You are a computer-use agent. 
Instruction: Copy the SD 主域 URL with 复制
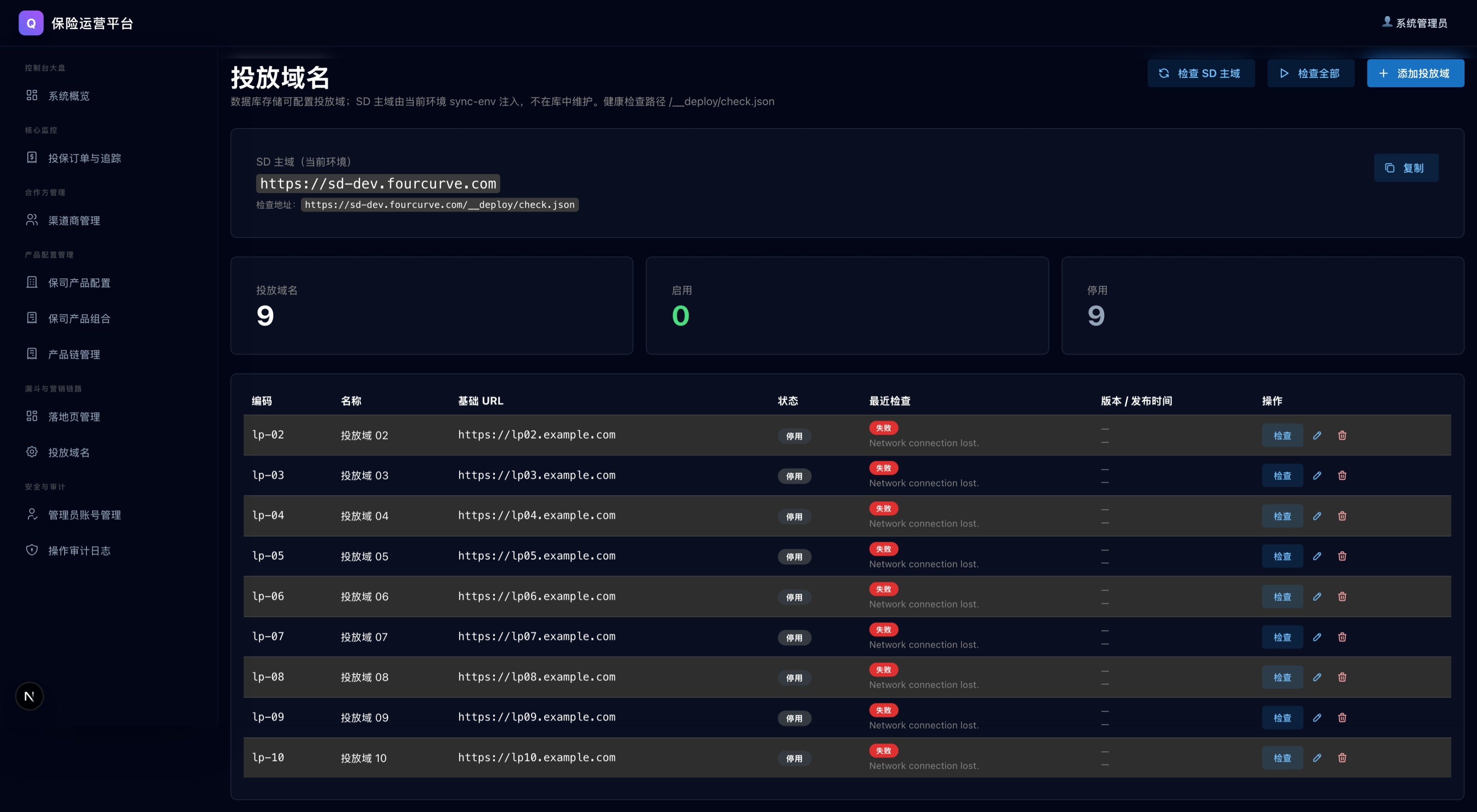pyautogui.click(x=1406, y=168)
